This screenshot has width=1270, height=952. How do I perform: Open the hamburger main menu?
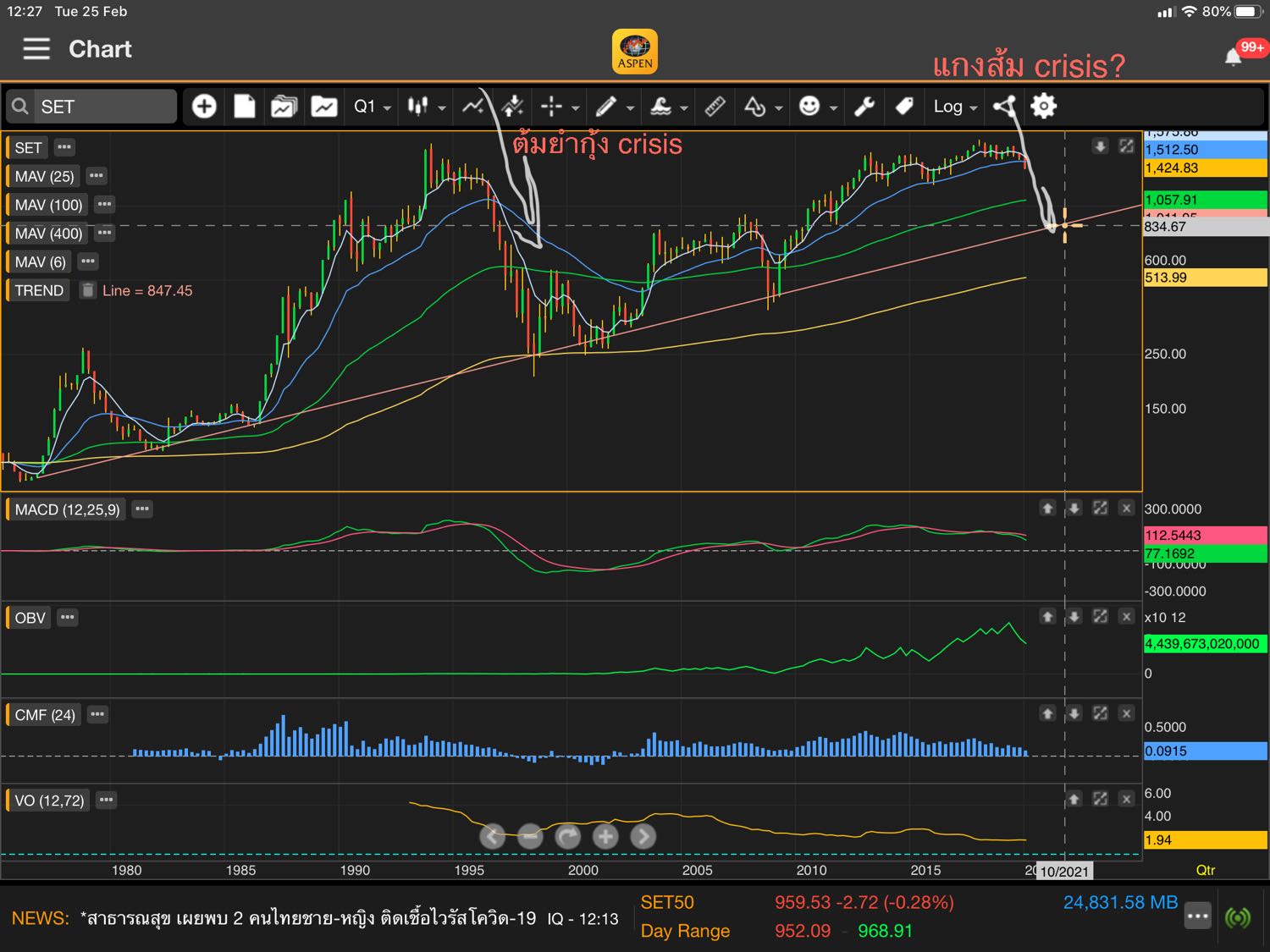tap(36, 49)
